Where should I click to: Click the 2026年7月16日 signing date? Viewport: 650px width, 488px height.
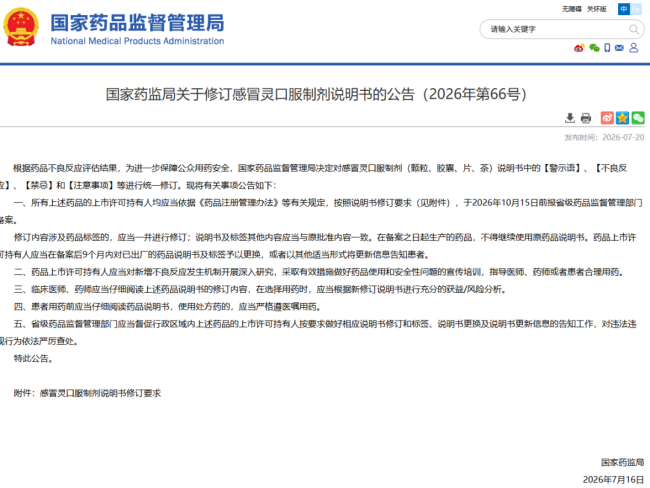(614, 480)
